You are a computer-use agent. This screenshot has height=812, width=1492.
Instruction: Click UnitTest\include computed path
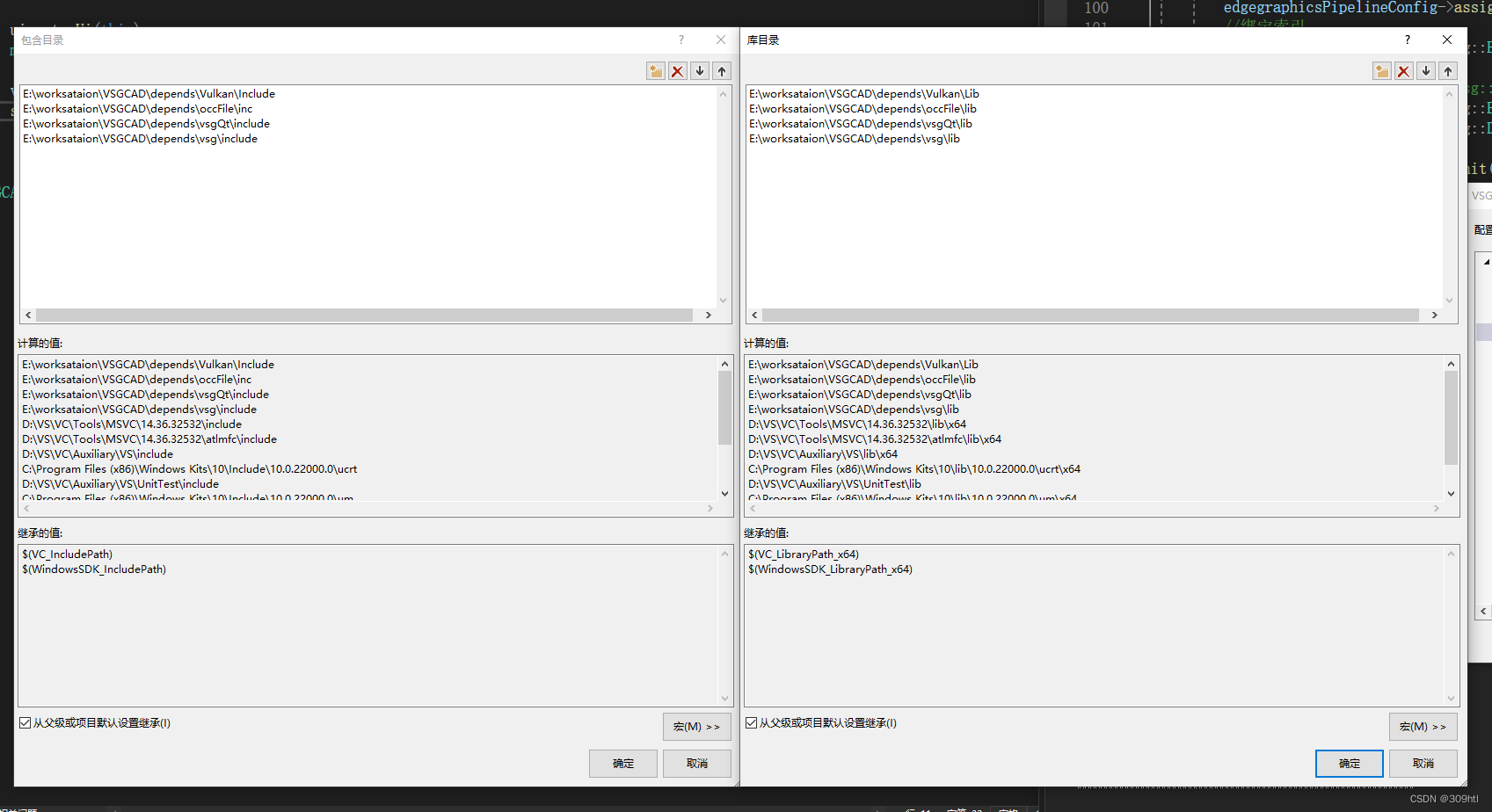point(120,484)
